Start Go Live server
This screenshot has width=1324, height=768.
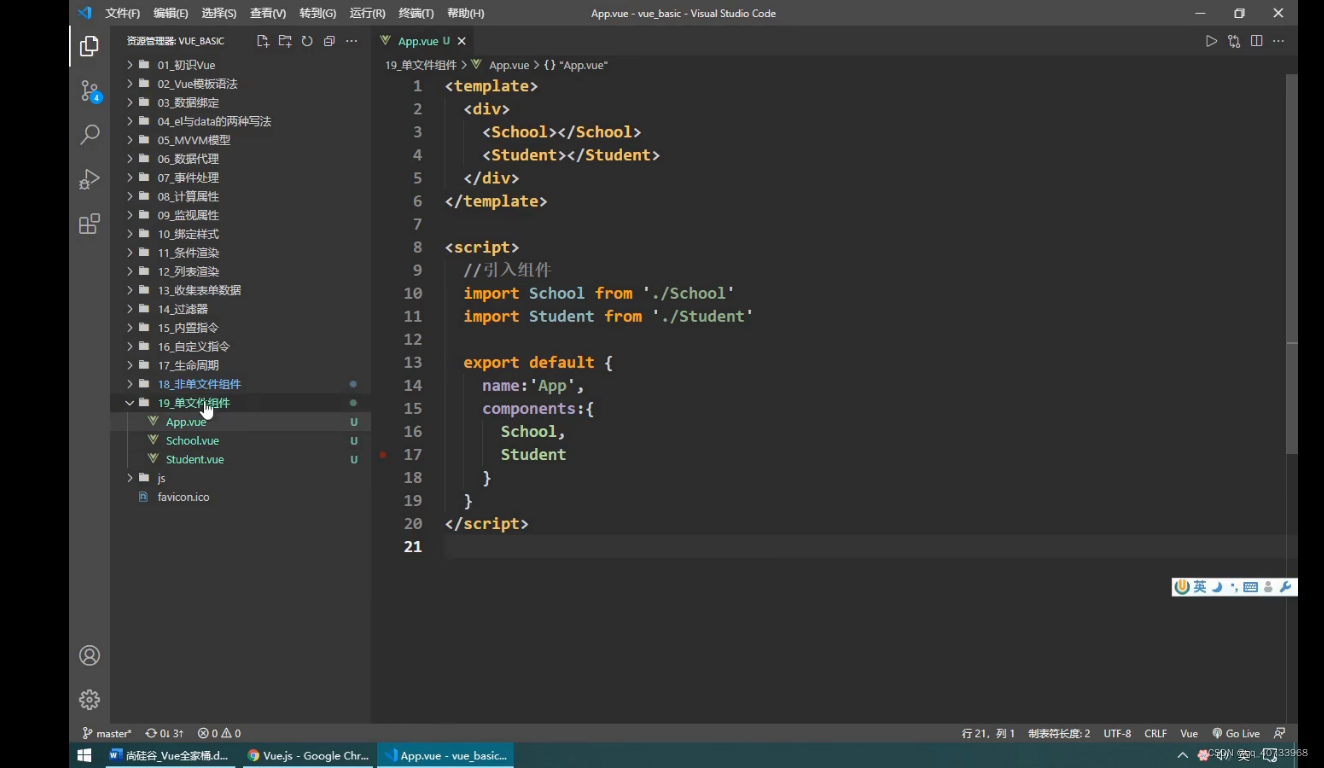[x=1236, y=733]
